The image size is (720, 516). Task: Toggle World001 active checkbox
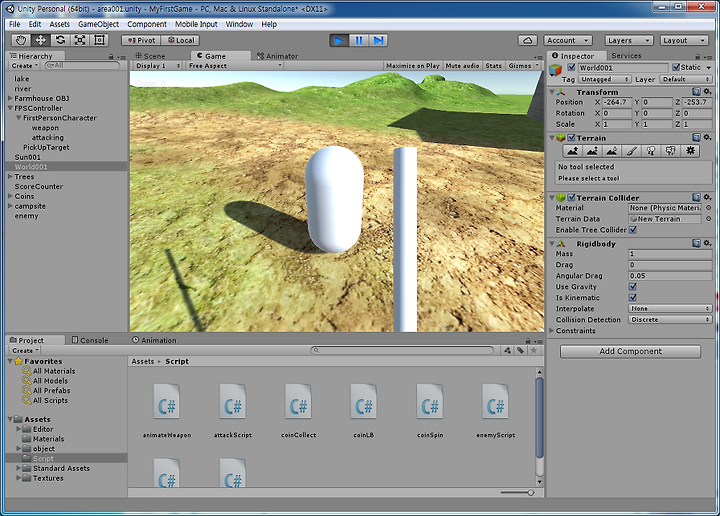pyautogui.click(x=571, y=67)
